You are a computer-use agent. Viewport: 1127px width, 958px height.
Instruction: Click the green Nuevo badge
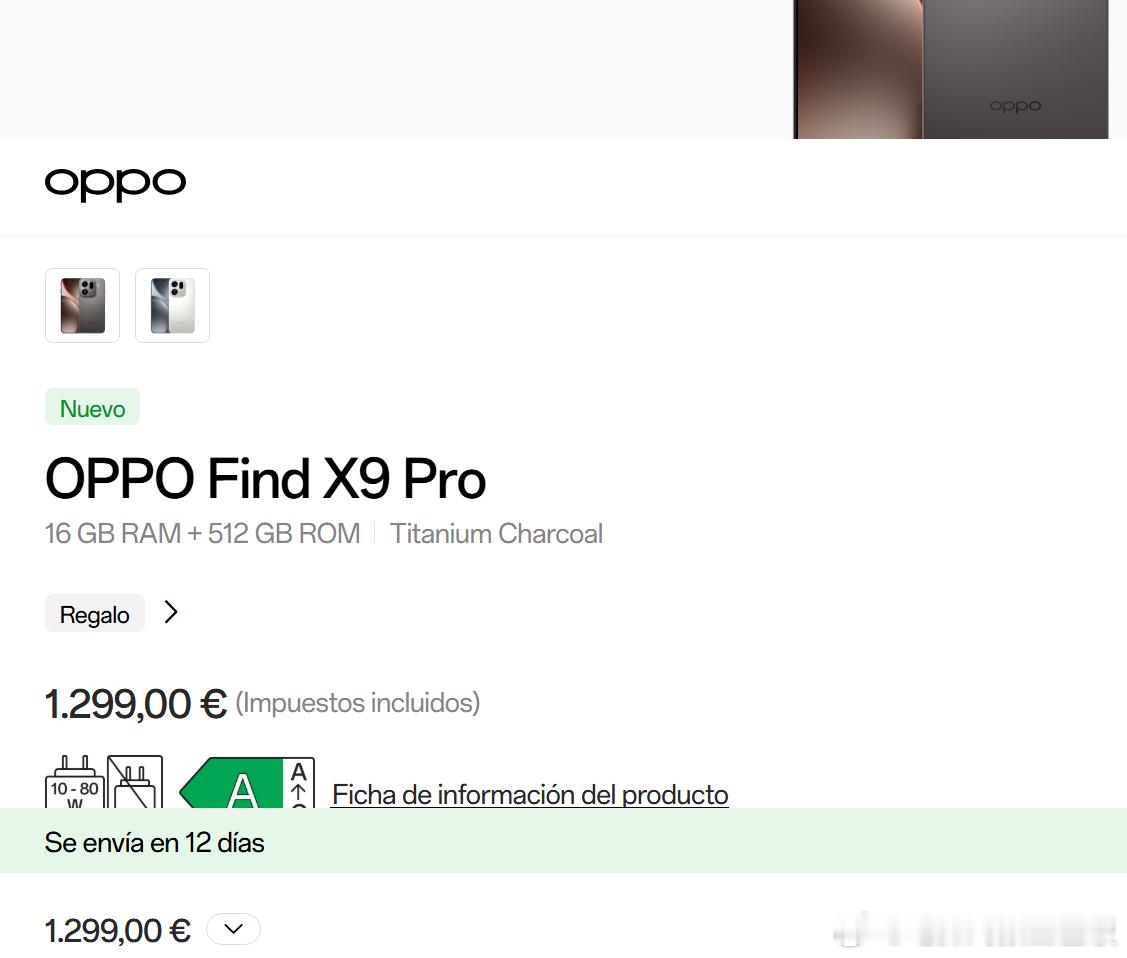(x=92, y=407)
